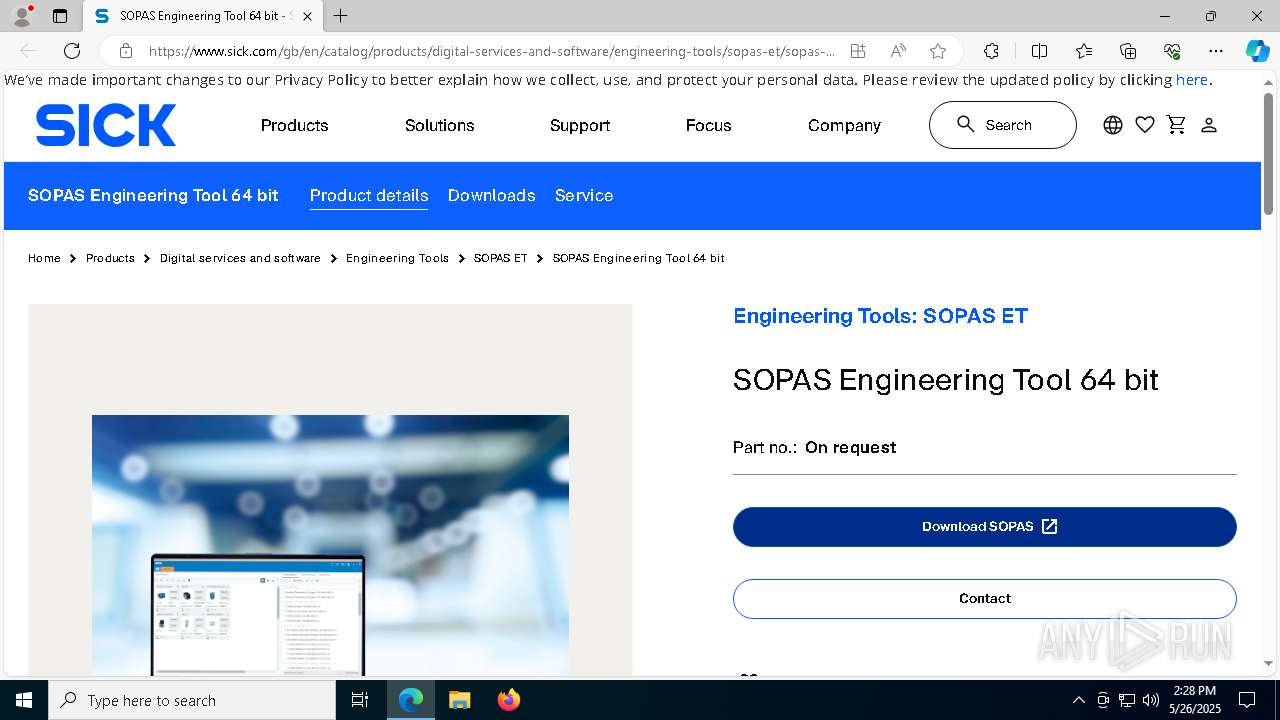Viewport: 1280px width, 720px height.
Task: Open the Favorites list icon
Action: [1084, 51]
